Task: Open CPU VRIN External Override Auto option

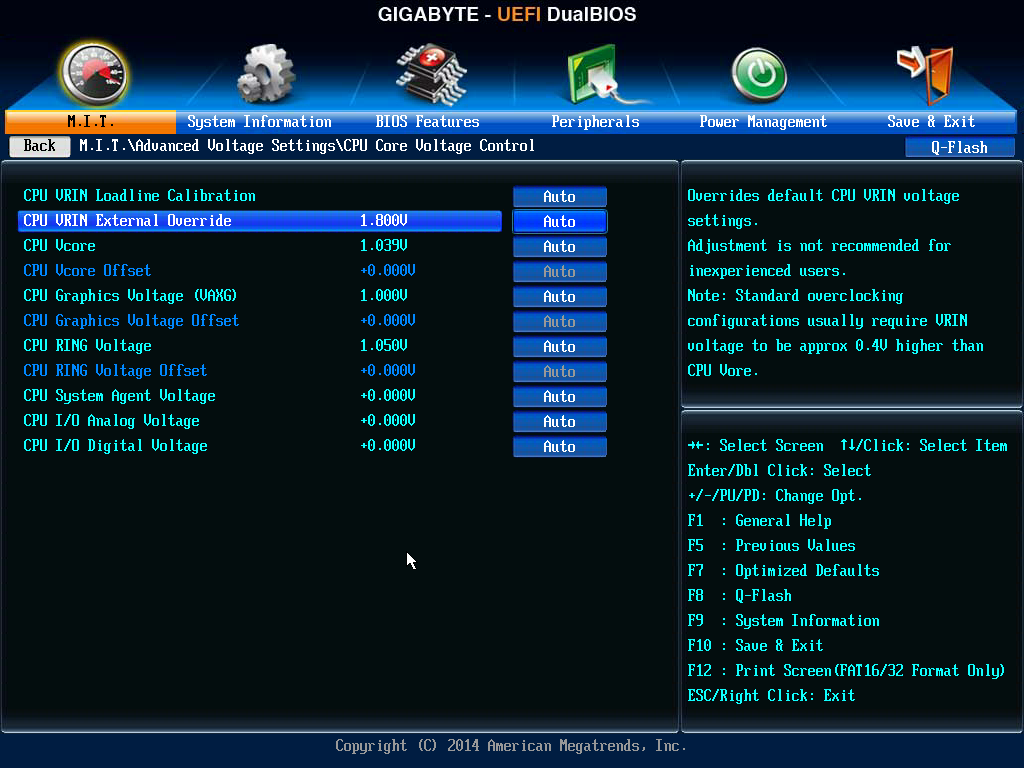Action: 560,221
